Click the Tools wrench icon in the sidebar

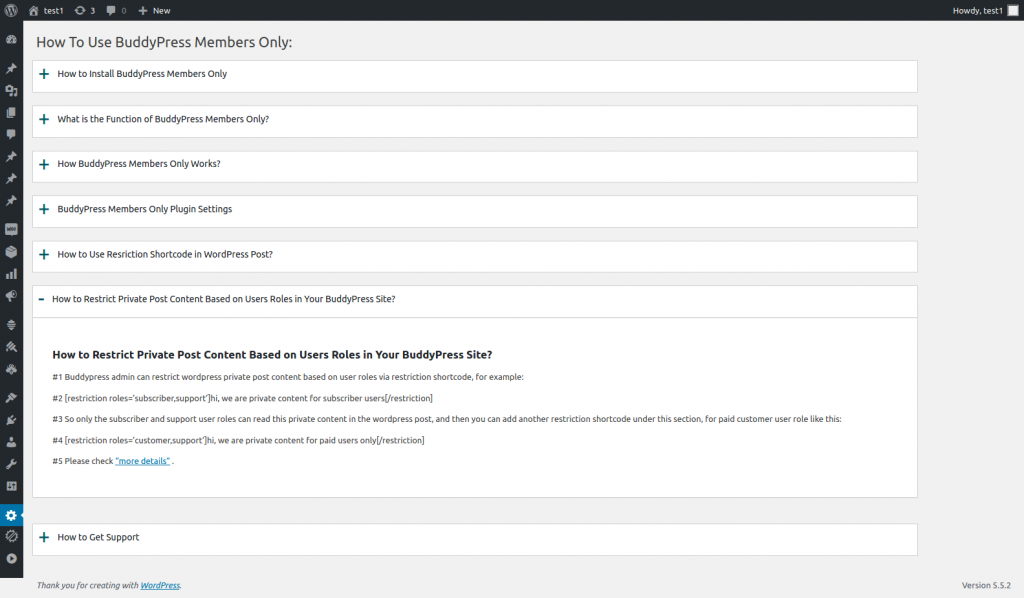[x=11, y=462]
